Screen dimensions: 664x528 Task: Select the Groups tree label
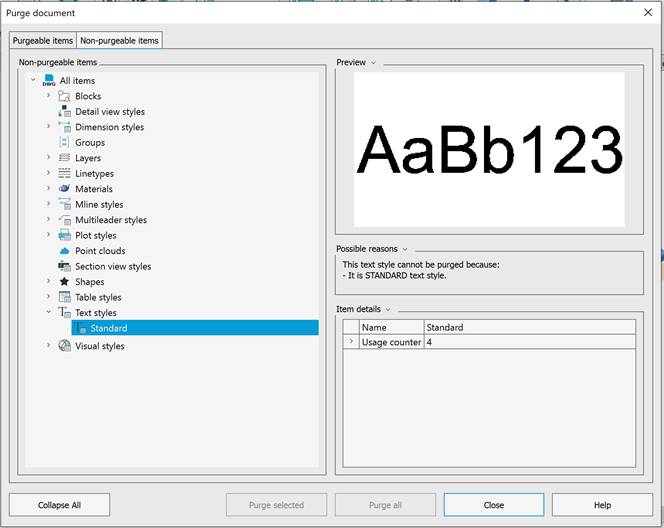90,143
